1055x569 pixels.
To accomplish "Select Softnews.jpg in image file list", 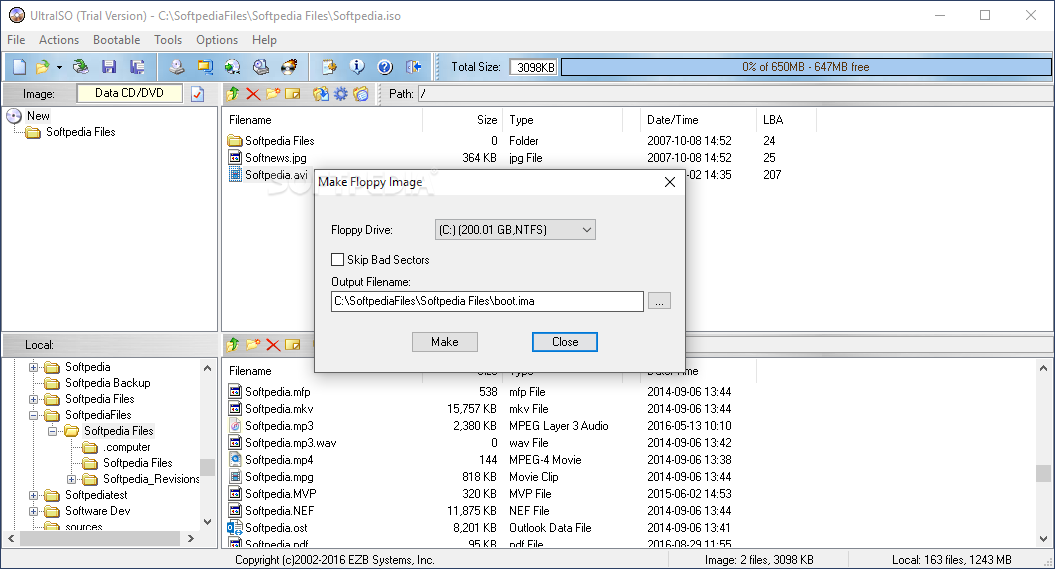I will coord(275,158).
